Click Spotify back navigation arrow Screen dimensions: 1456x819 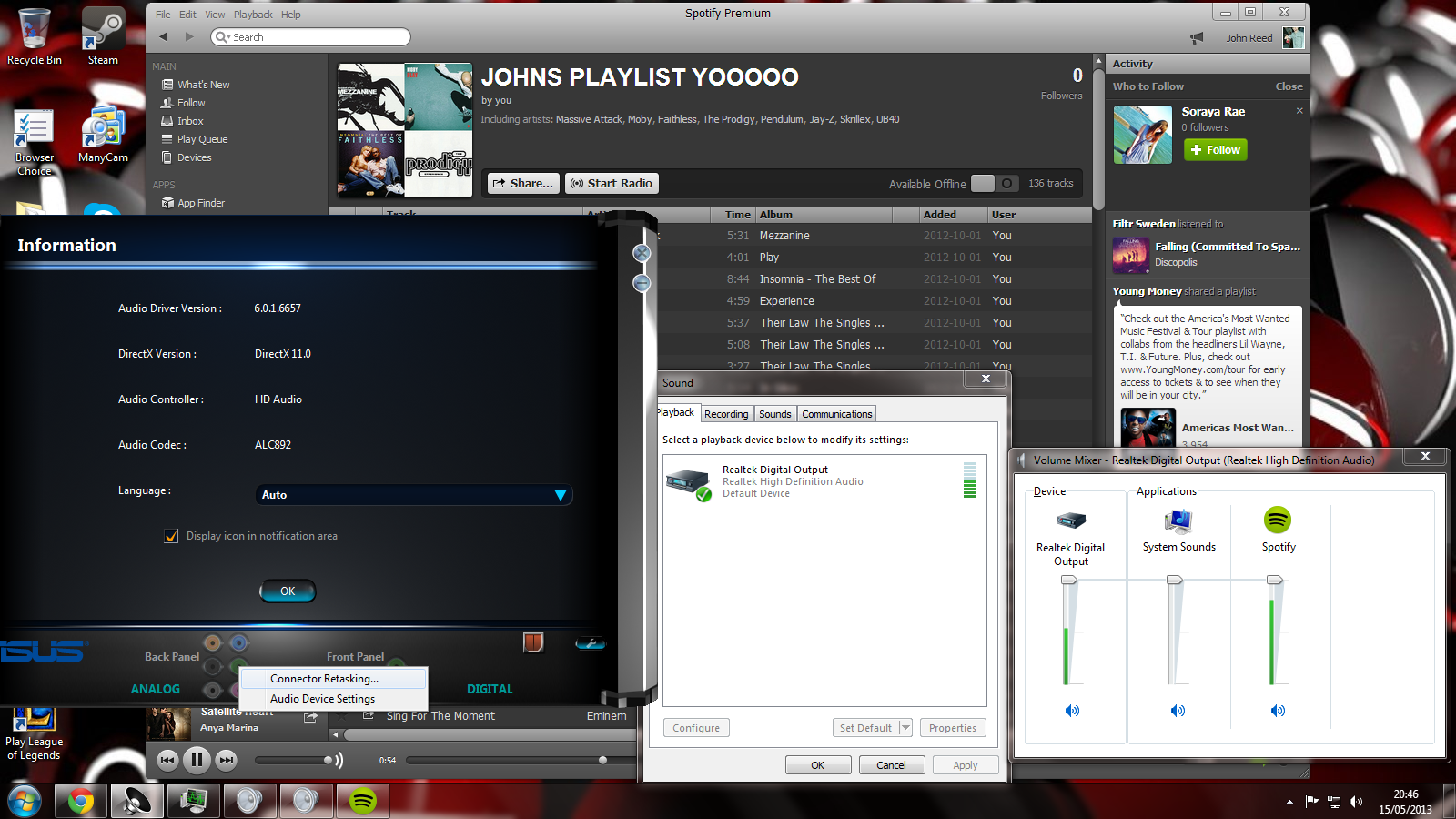pos(164,37)
